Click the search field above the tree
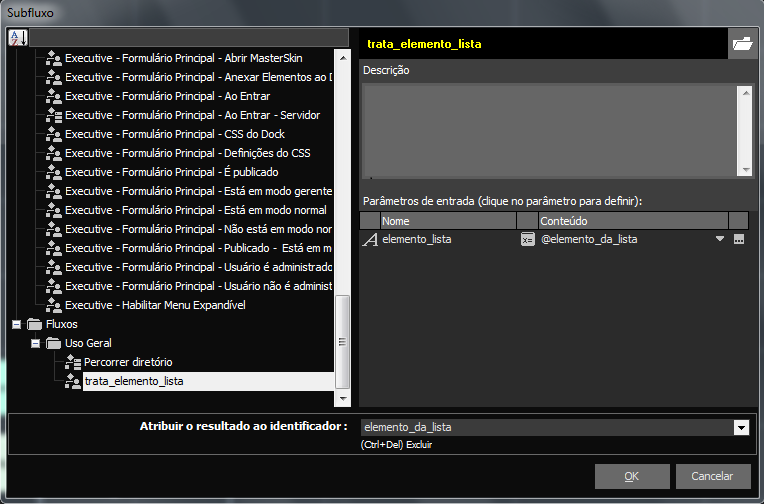Viewport: 764px width, 504px height. (x=190, y=37)
